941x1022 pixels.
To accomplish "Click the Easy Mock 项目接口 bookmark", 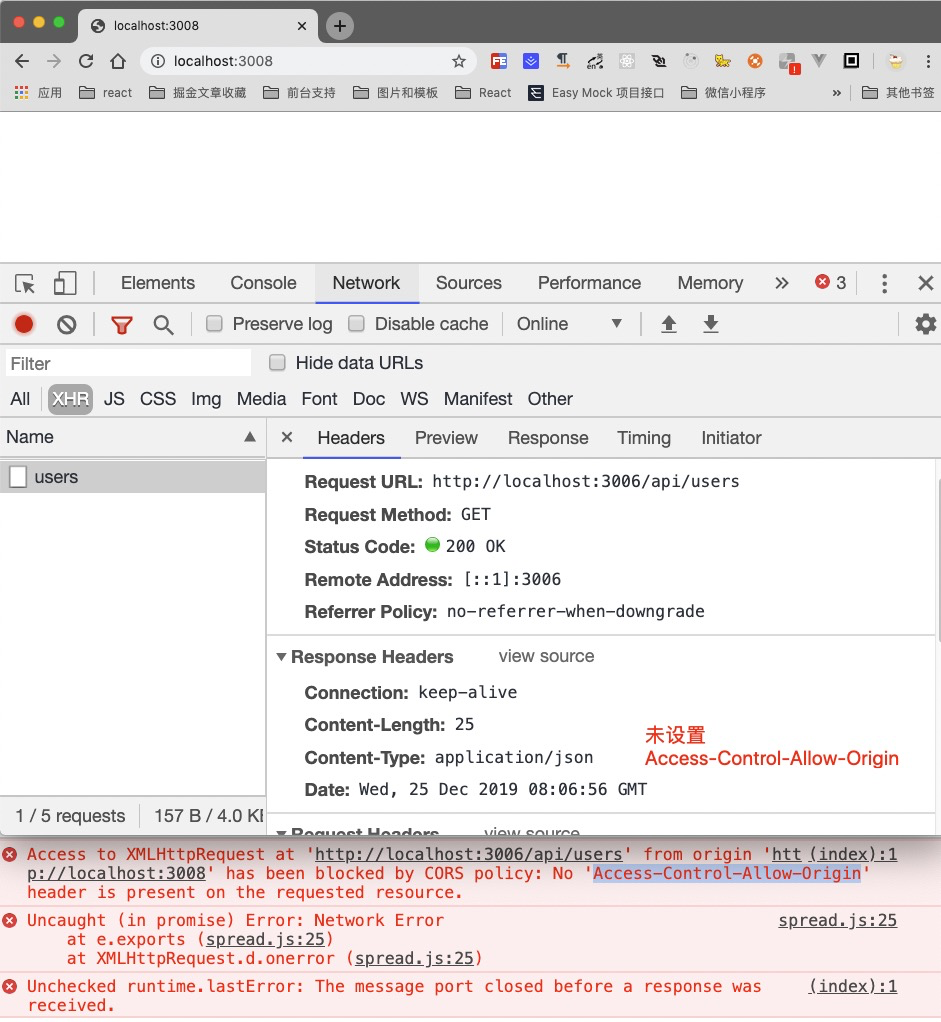I will [x=596, y=93].
